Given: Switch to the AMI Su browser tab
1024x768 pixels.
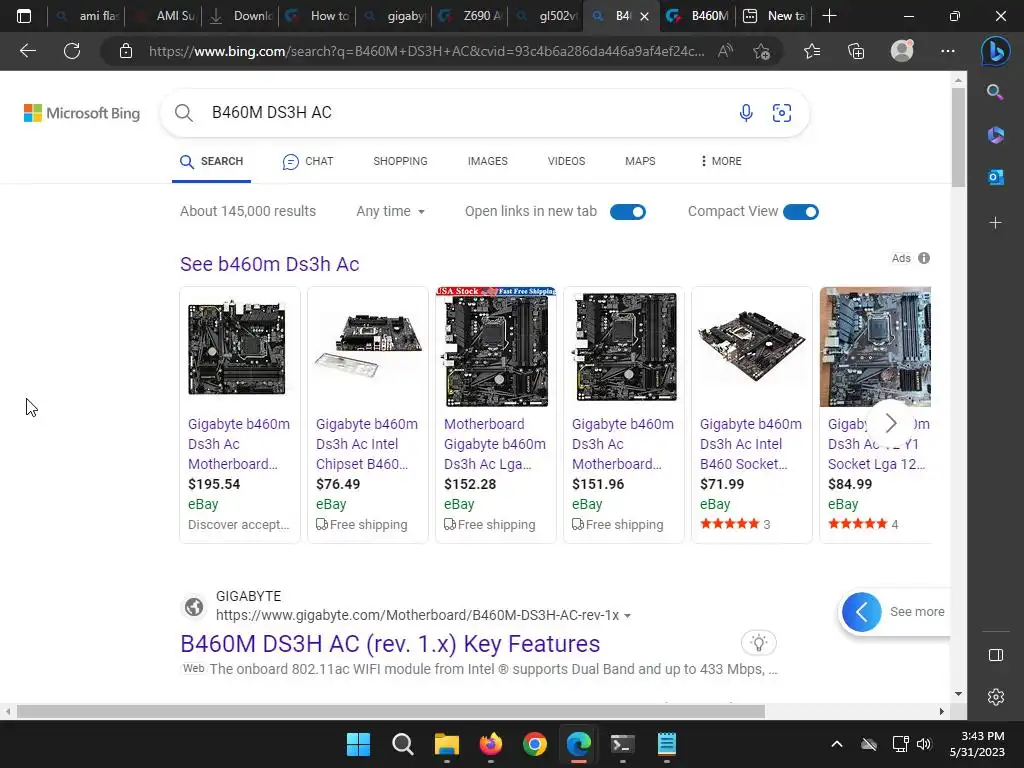Looking at the screenshot, I should pyautogui.click(x=164, y=16).
